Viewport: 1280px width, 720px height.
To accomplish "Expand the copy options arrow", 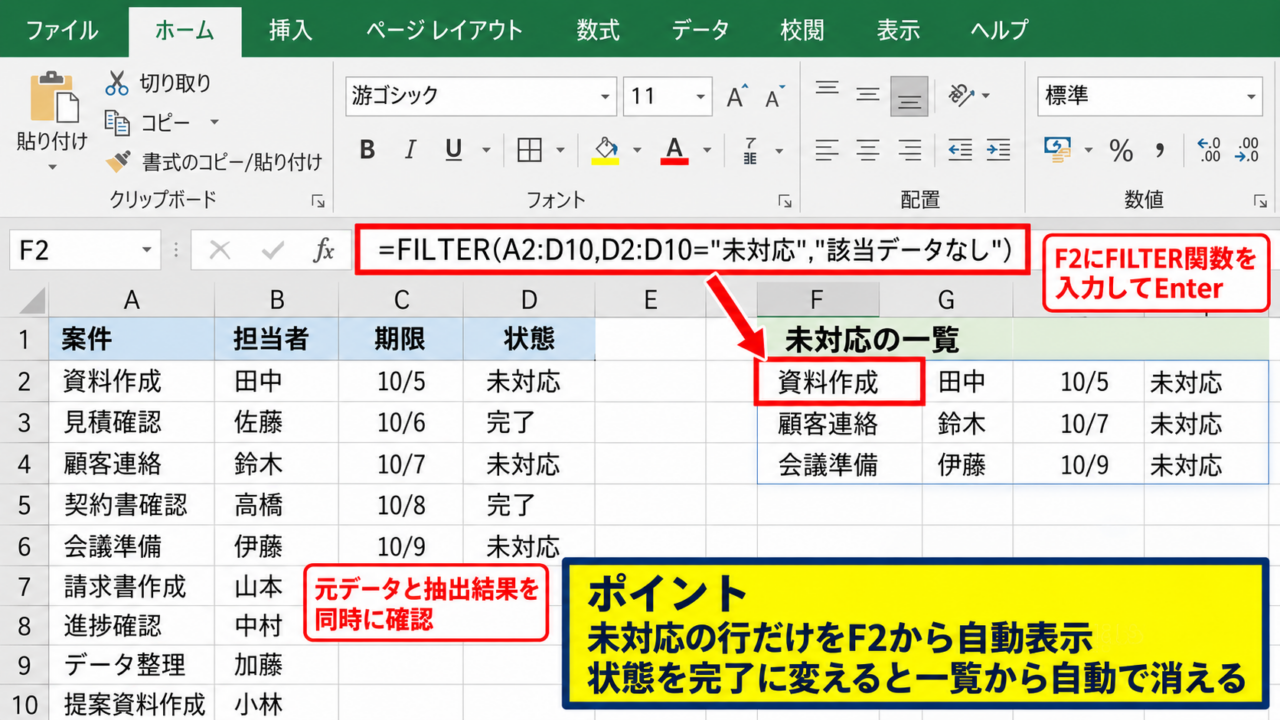I will [x=213, y=123].
